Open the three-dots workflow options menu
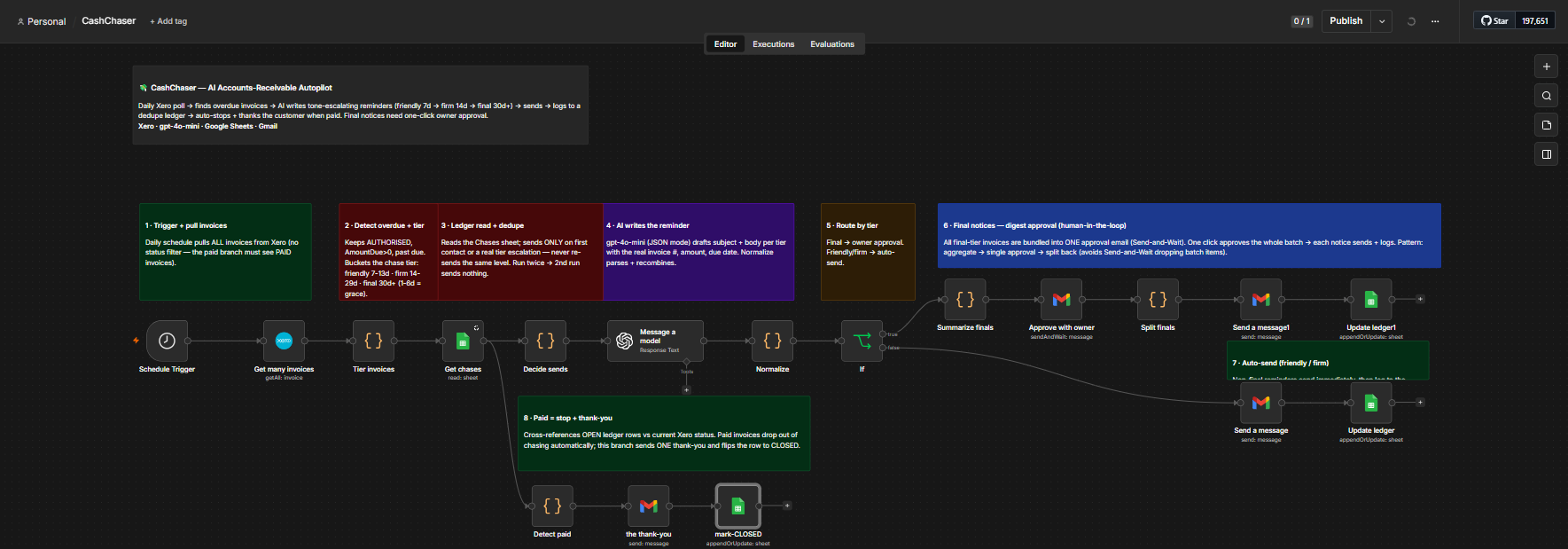This screenshot has width=1568, height=549. pyautogui.click(x=1435, y=21)
